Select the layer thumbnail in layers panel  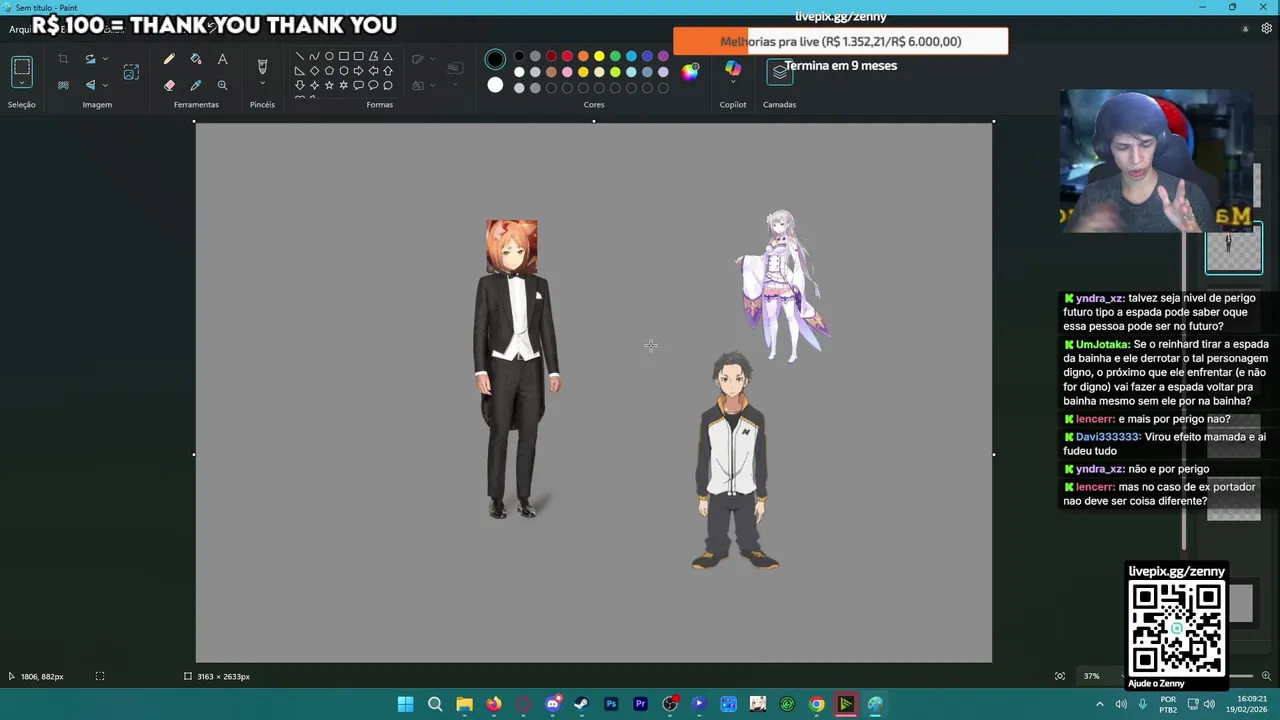[x=1234, y=250]
